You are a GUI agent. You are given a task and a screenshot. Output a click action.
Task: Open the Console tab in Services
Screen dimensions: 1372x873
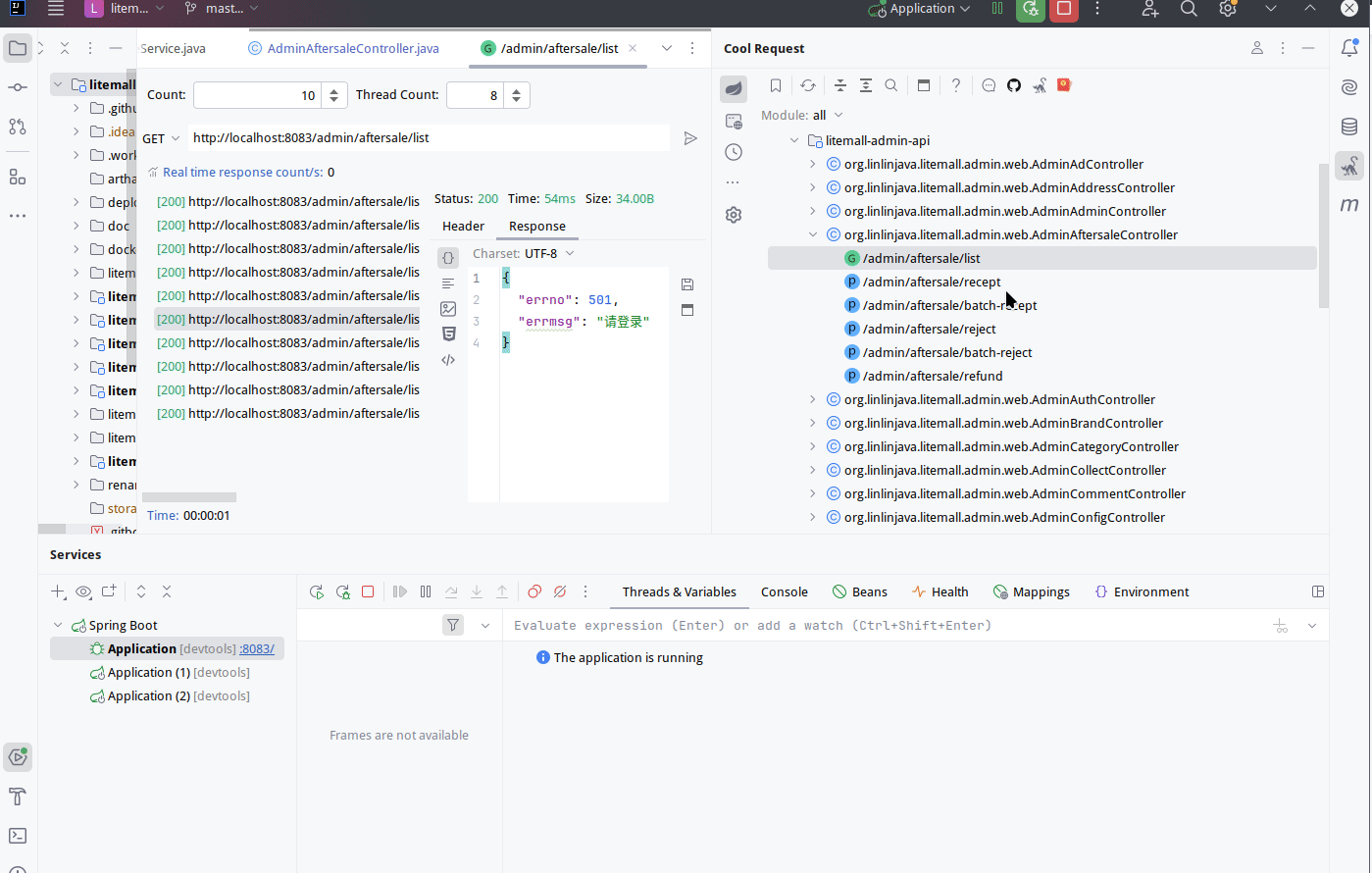(x=785, y=591)
